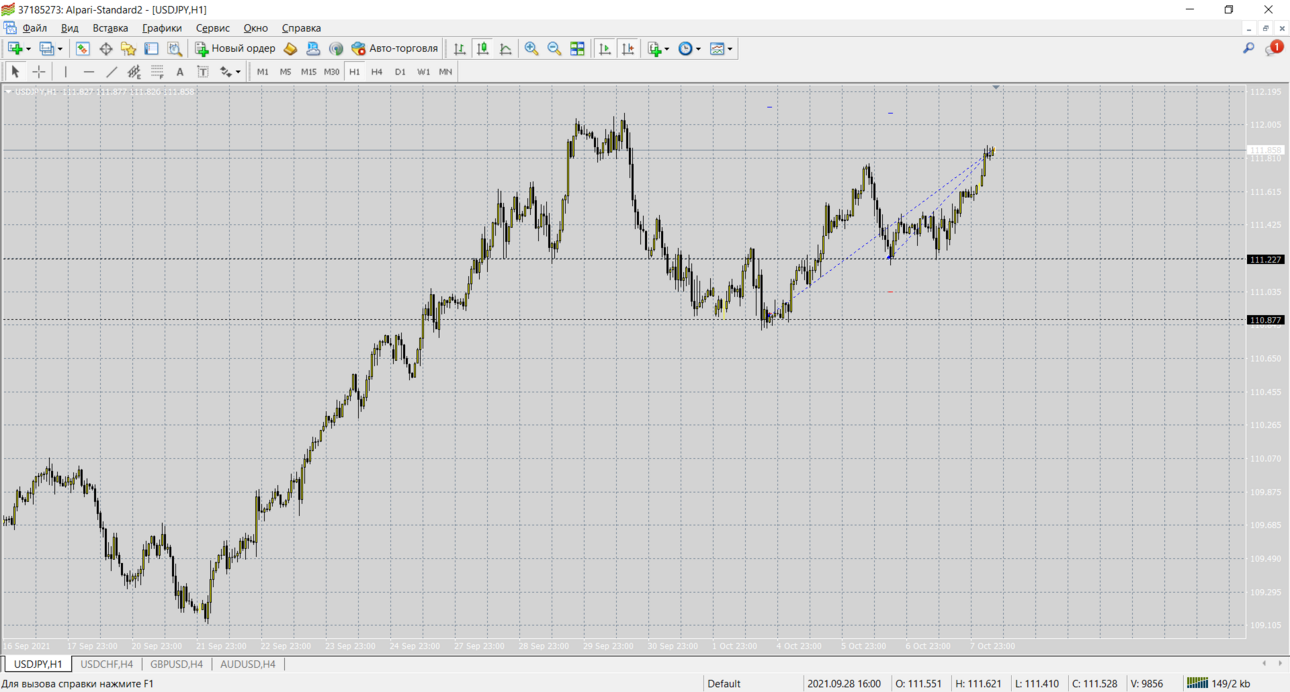The width and height of the screenshot is (1290, 692).
Task: Open the Окно menu
Action: point(256,28)
